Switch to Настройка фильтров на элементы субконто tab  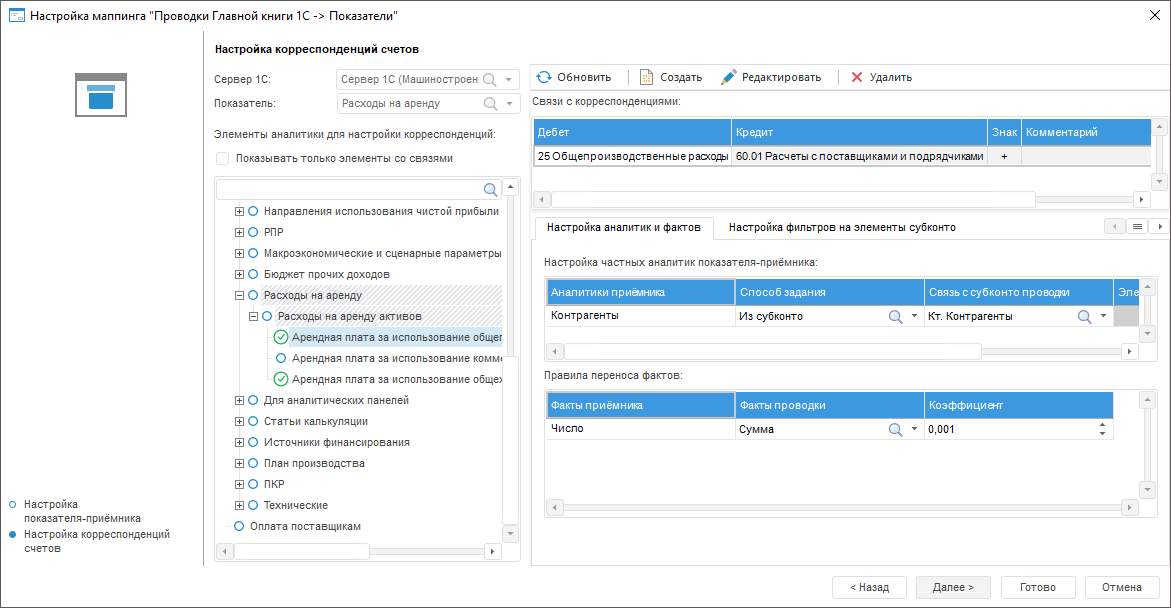pos(842,227)
